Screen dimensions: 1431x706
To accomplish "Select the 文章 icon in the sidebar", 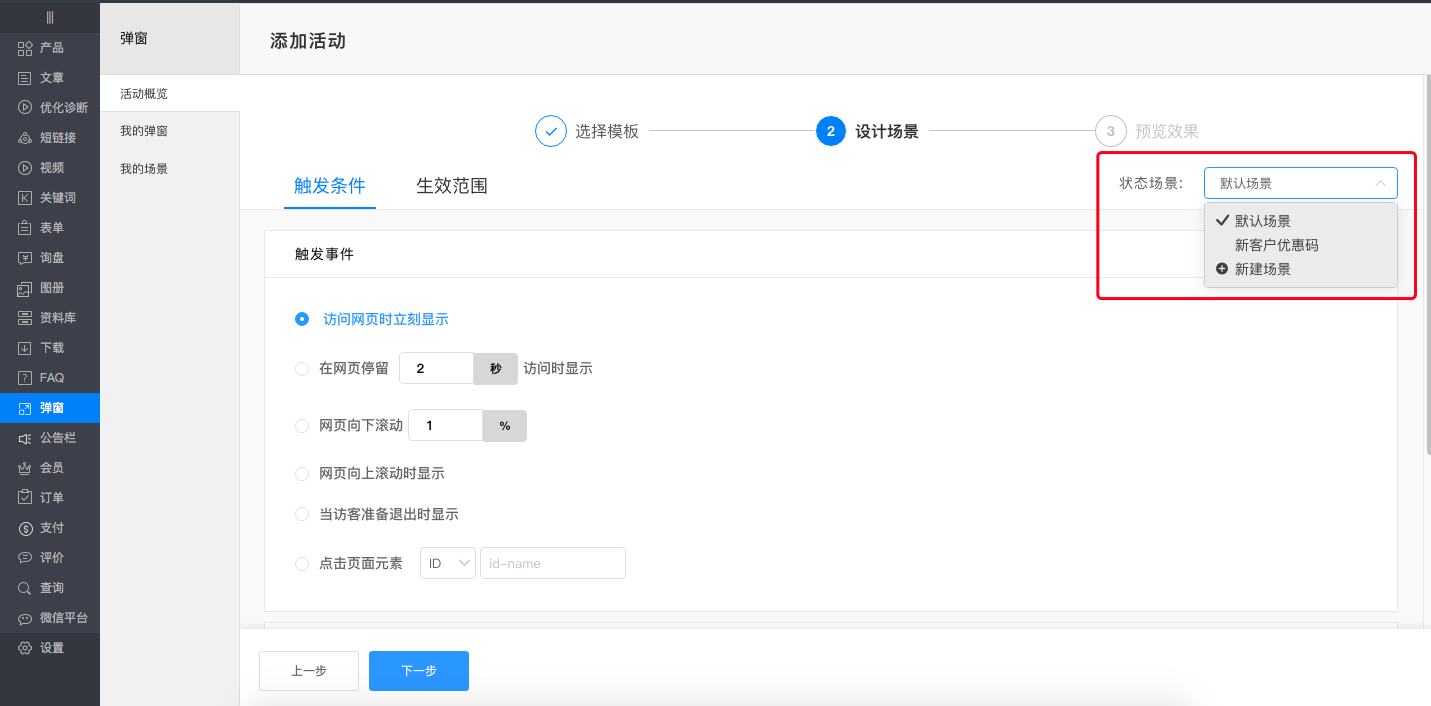I will pos(48,78).
